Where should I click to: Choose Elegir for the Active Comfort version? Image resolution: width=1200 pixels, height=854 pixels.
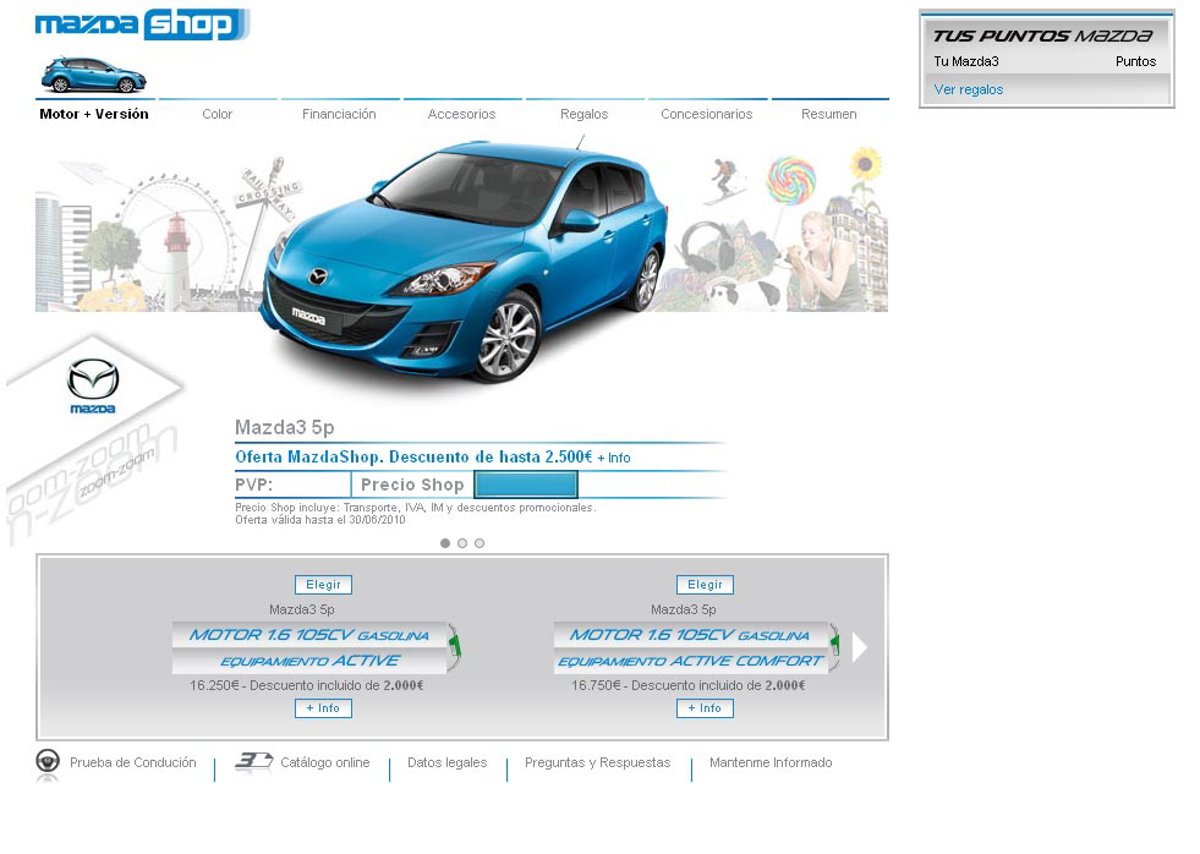705,585
